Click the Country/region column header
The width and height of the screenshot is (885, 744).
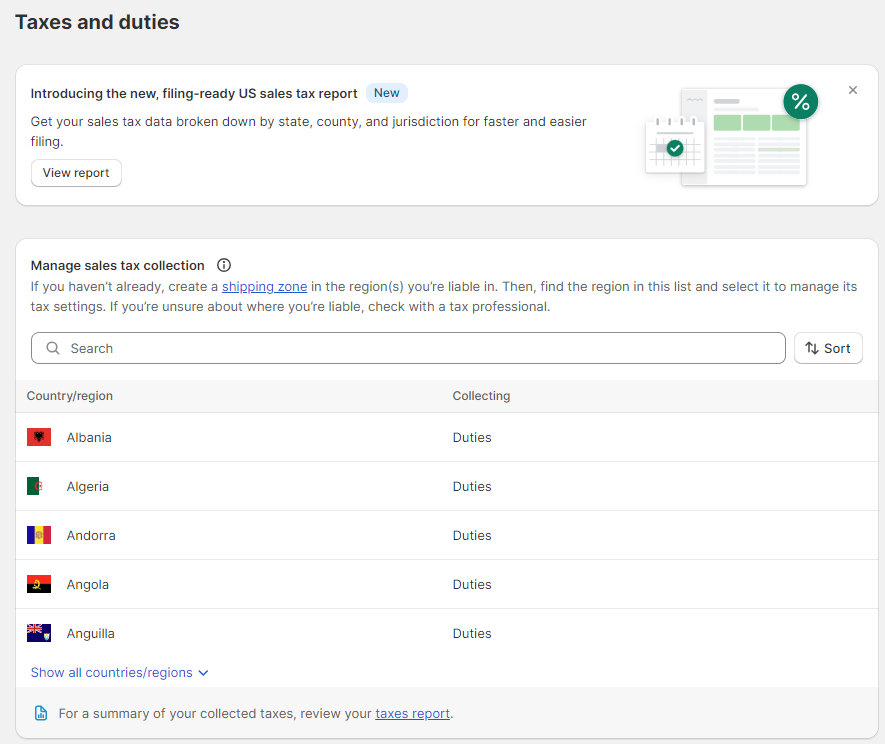click(70, 396)
